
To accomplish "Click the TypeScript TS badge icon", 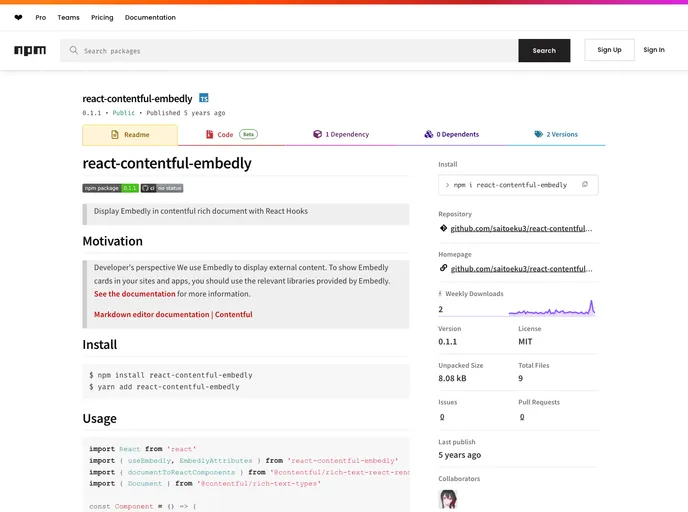I will tap(204, 98).
